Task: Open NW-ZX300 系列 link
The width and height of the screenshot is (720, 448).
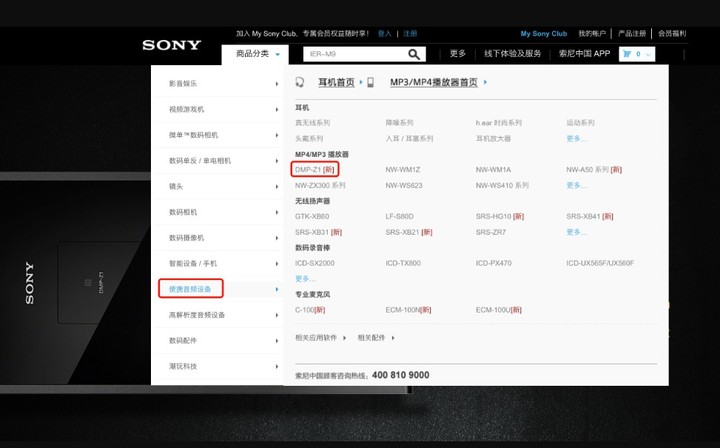Action: 320,185
